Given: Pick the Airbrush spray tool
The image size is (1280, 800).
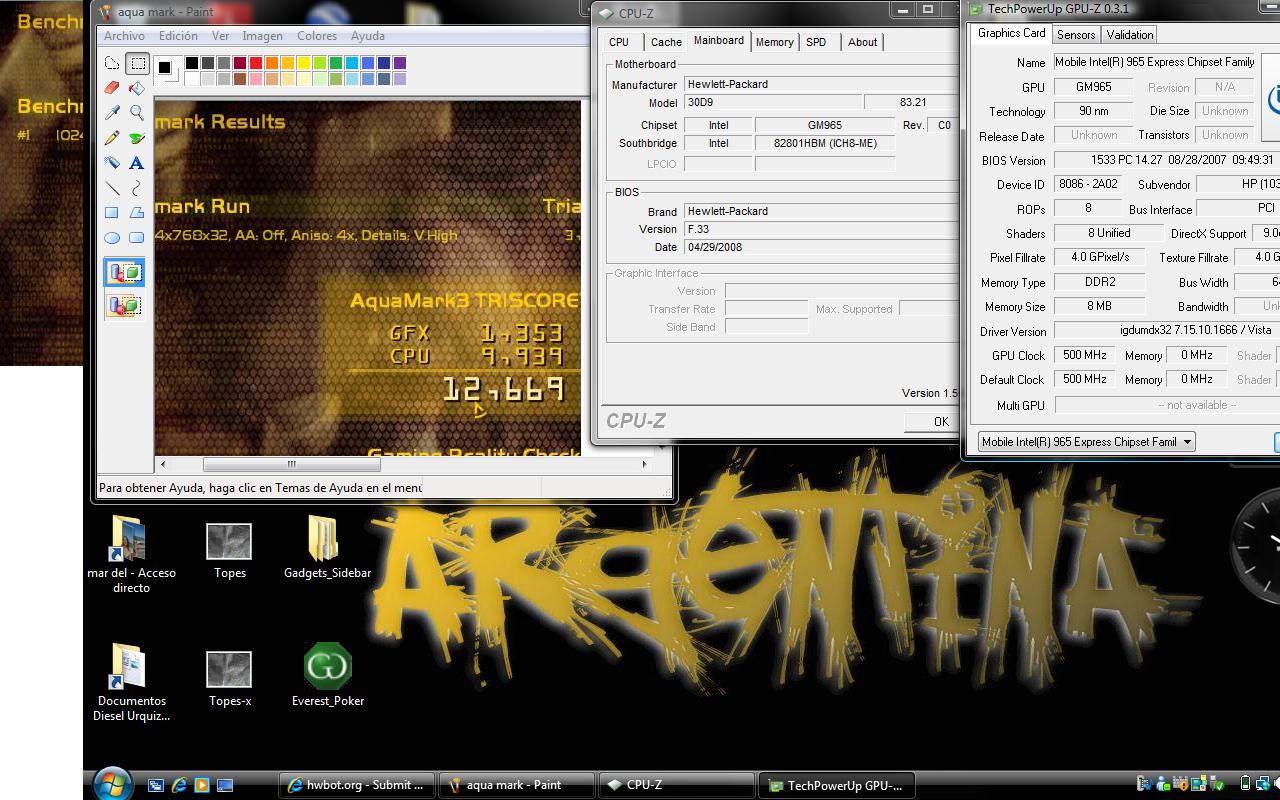Looking at the screenshot, I should coord(112,163).
